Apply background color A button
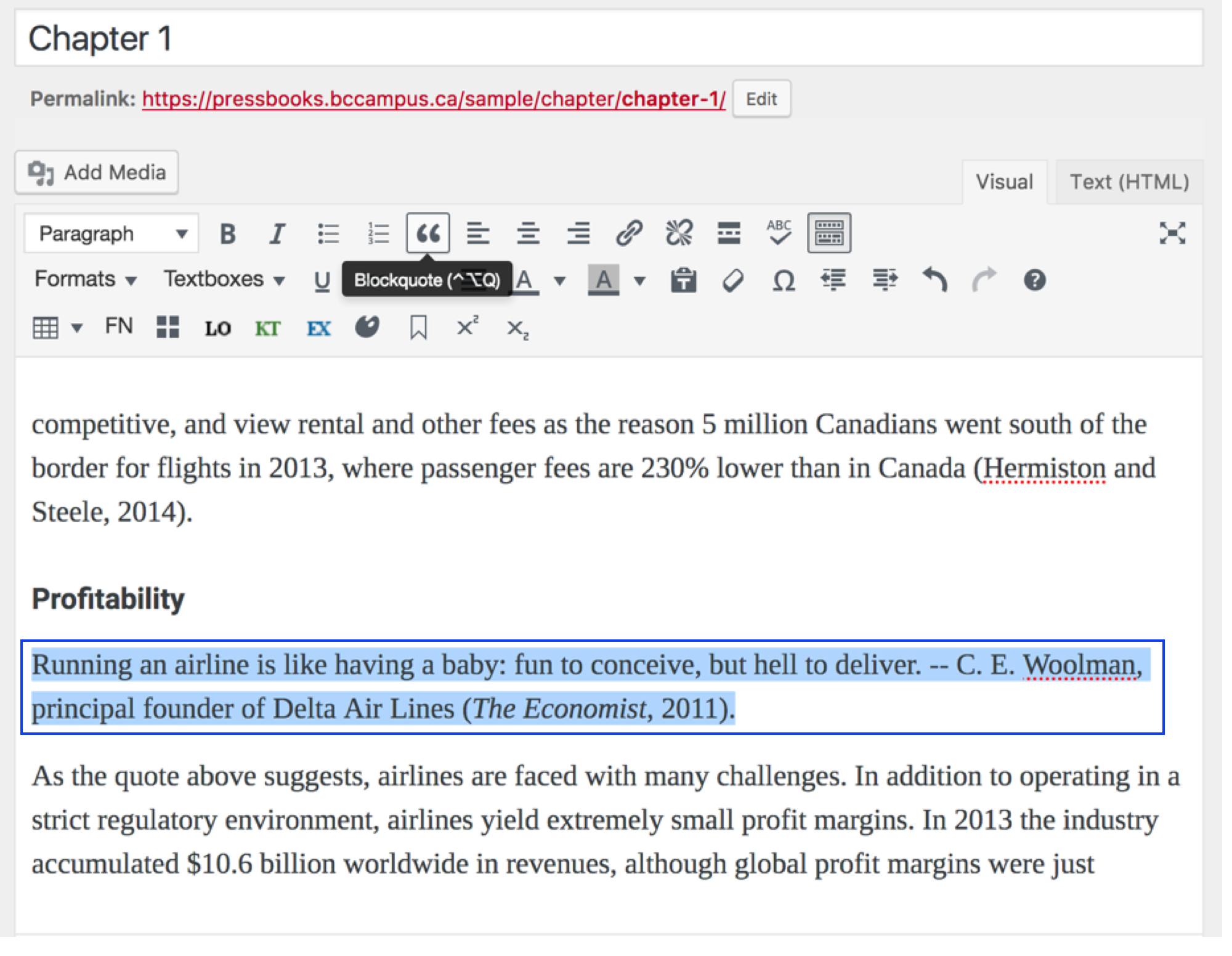This screenshot has height=956, width=1232. coord(603,281)
